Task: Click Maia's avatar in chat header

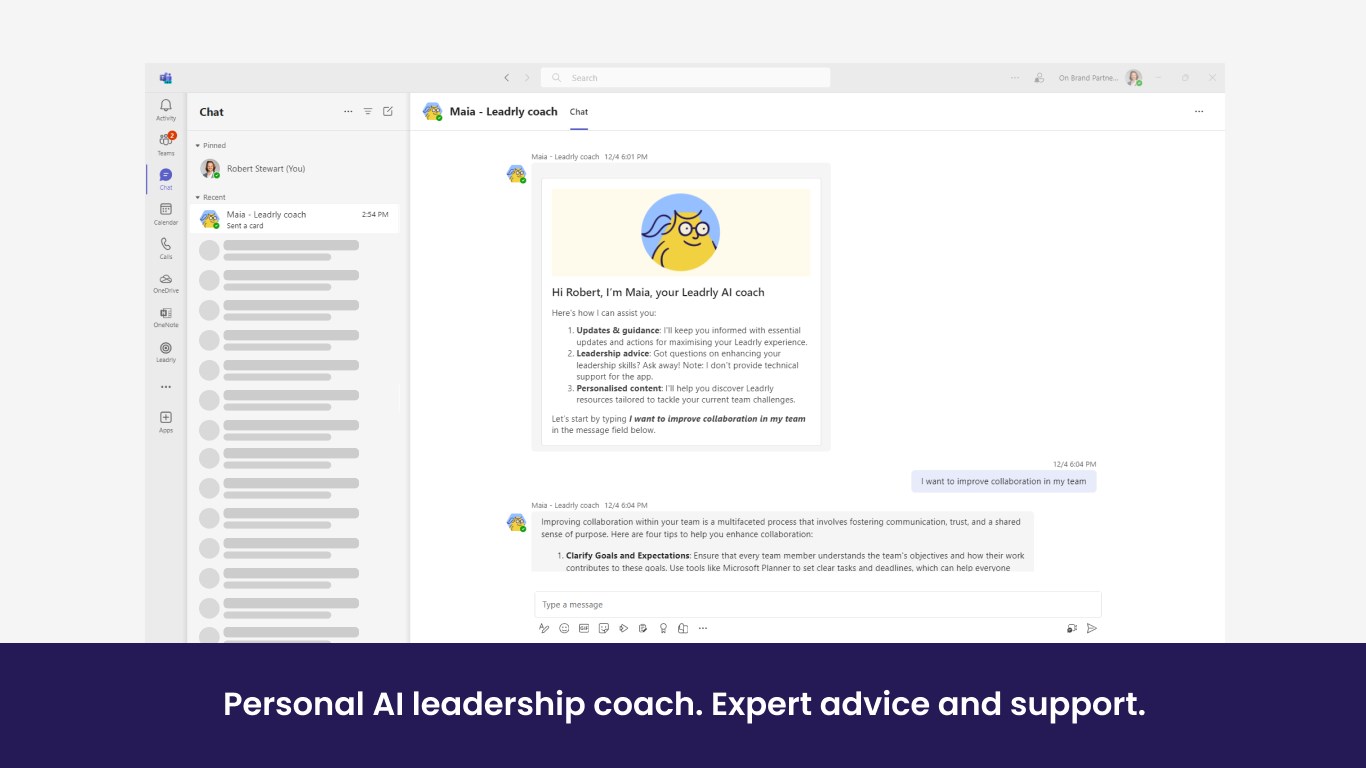Action: [433, 112]
